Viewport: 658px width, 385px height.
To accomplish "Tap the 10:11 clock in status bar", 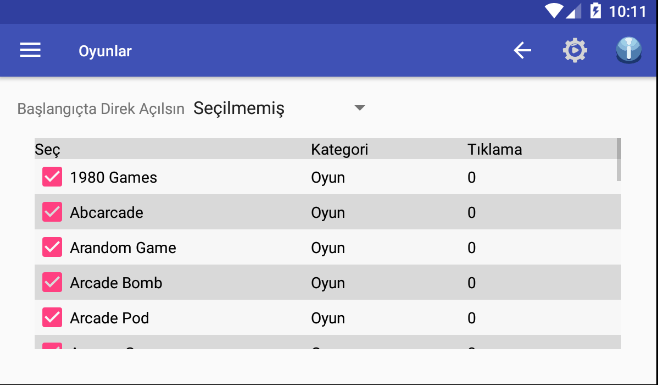I will coord(627,11).
